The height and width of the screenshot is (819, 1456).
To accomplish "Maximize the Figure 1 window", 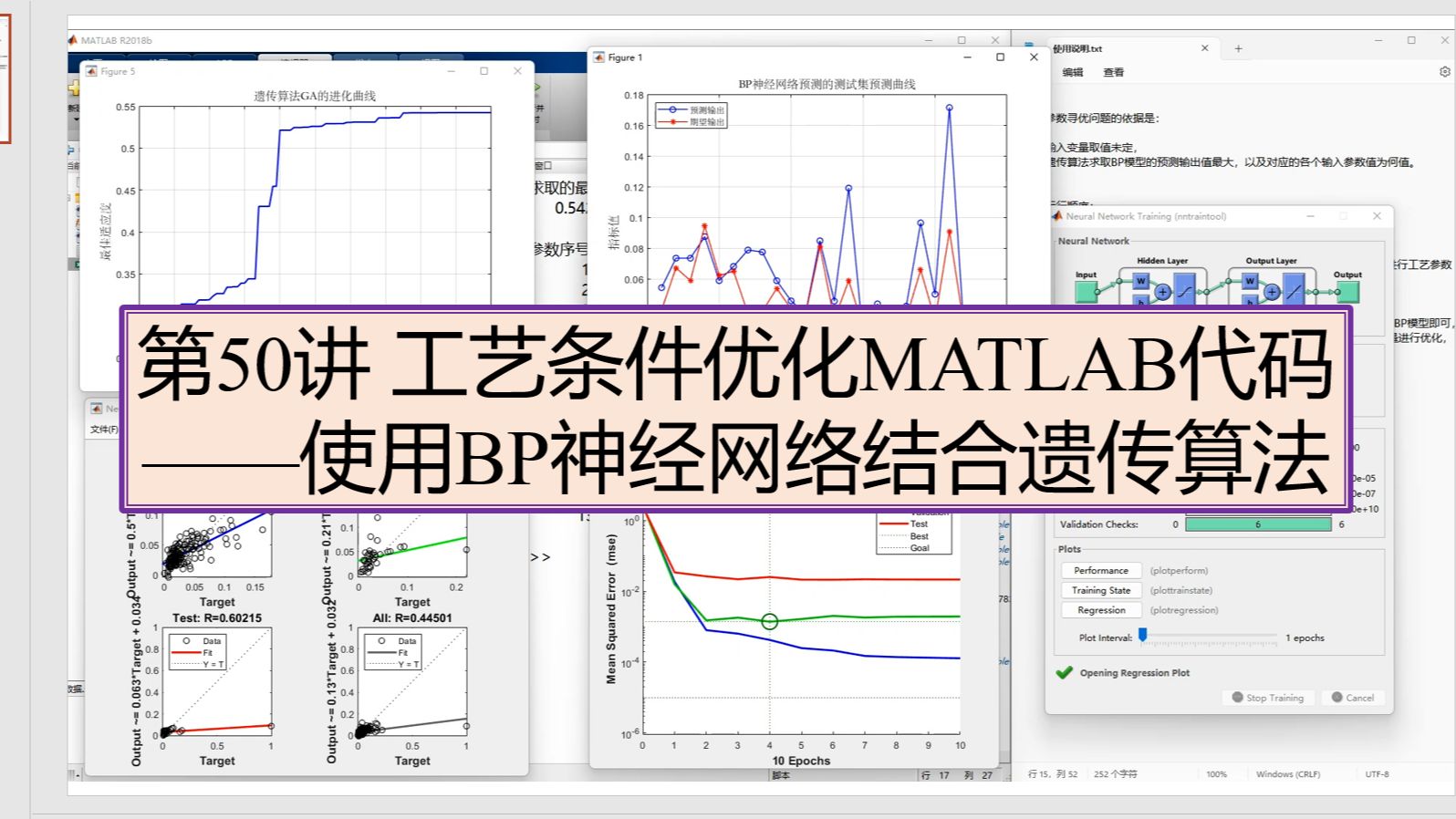I will pos(1000,57).
